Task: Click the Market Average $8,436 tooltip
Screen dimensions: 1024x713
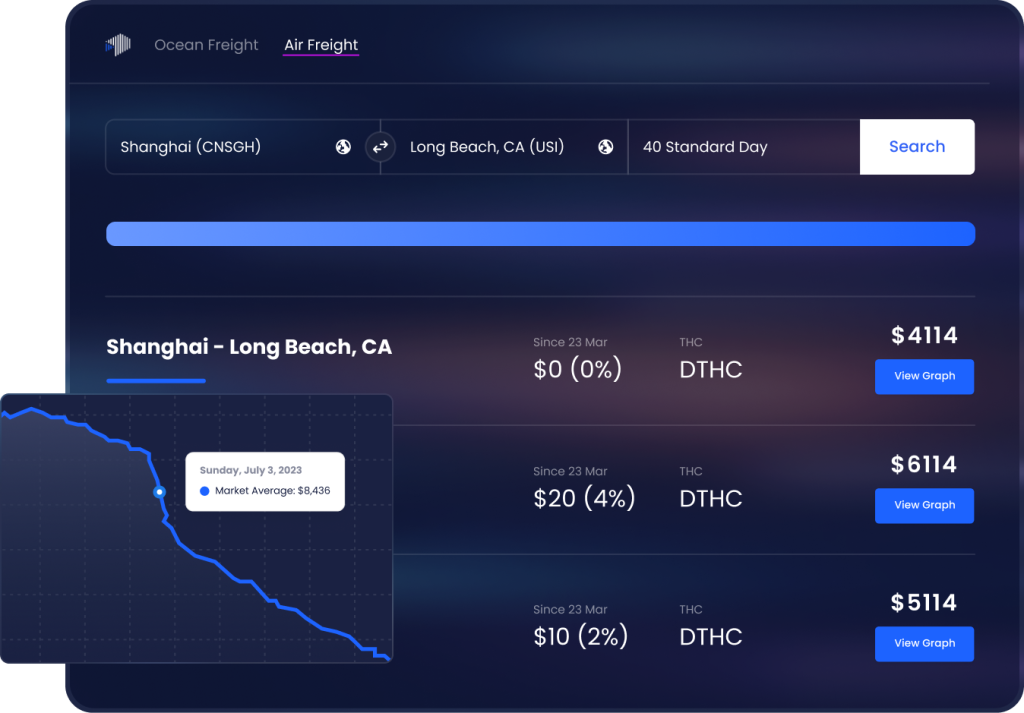Action: click(265, 481)
